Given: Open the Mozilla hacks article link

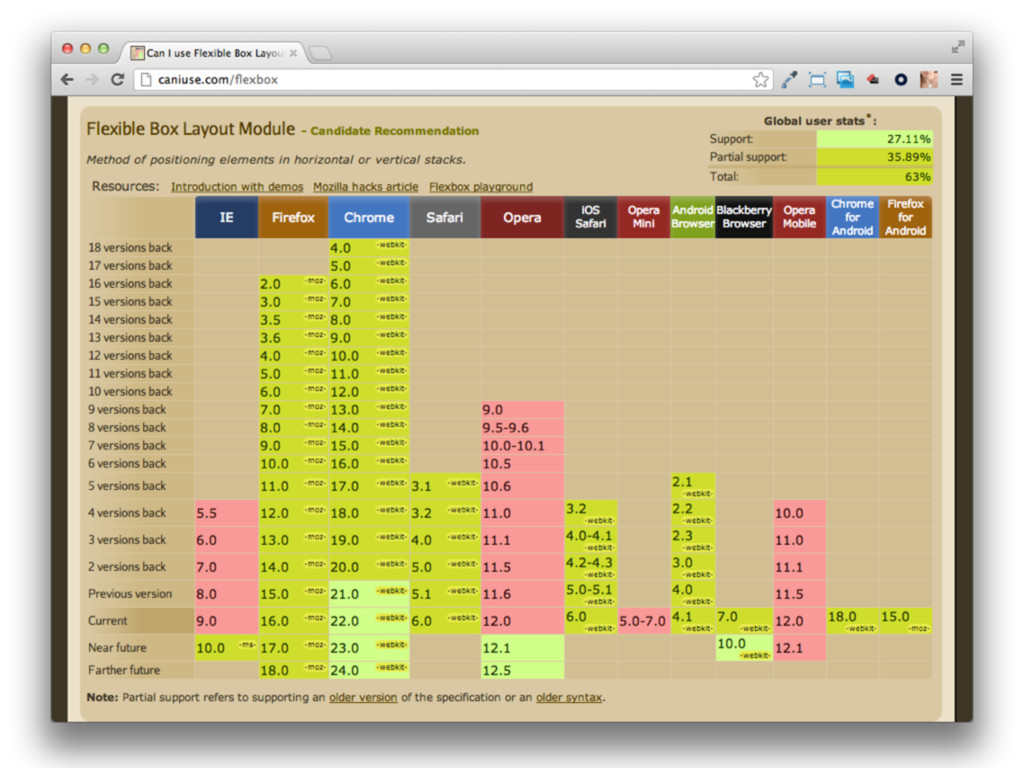Looking at the screenshot, I should tap(366, 187).
